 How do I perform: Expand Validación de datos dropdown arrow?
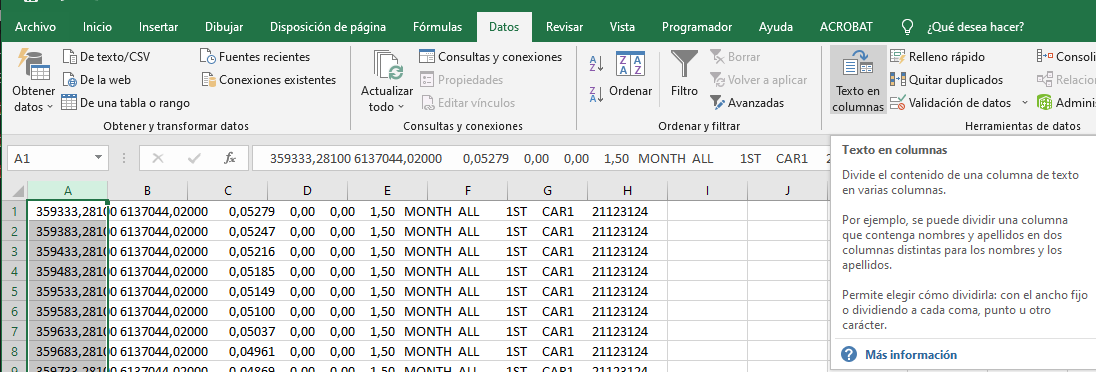[x=1024, y=103]
